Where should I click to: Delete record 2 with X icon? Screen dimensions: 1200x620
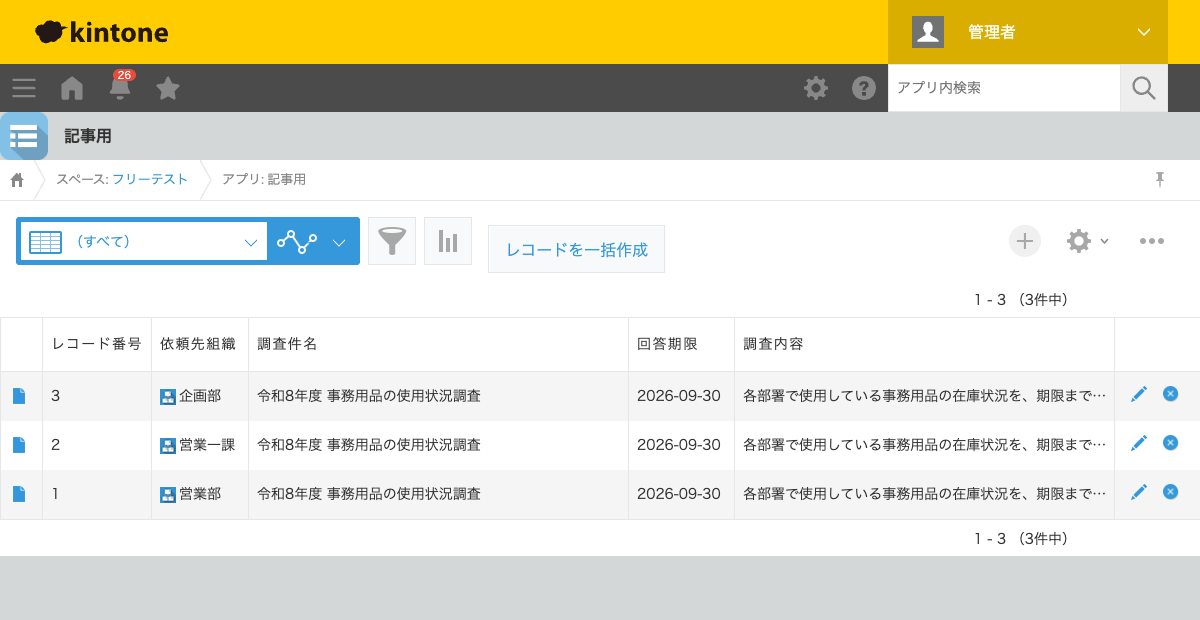point(1171,443)
